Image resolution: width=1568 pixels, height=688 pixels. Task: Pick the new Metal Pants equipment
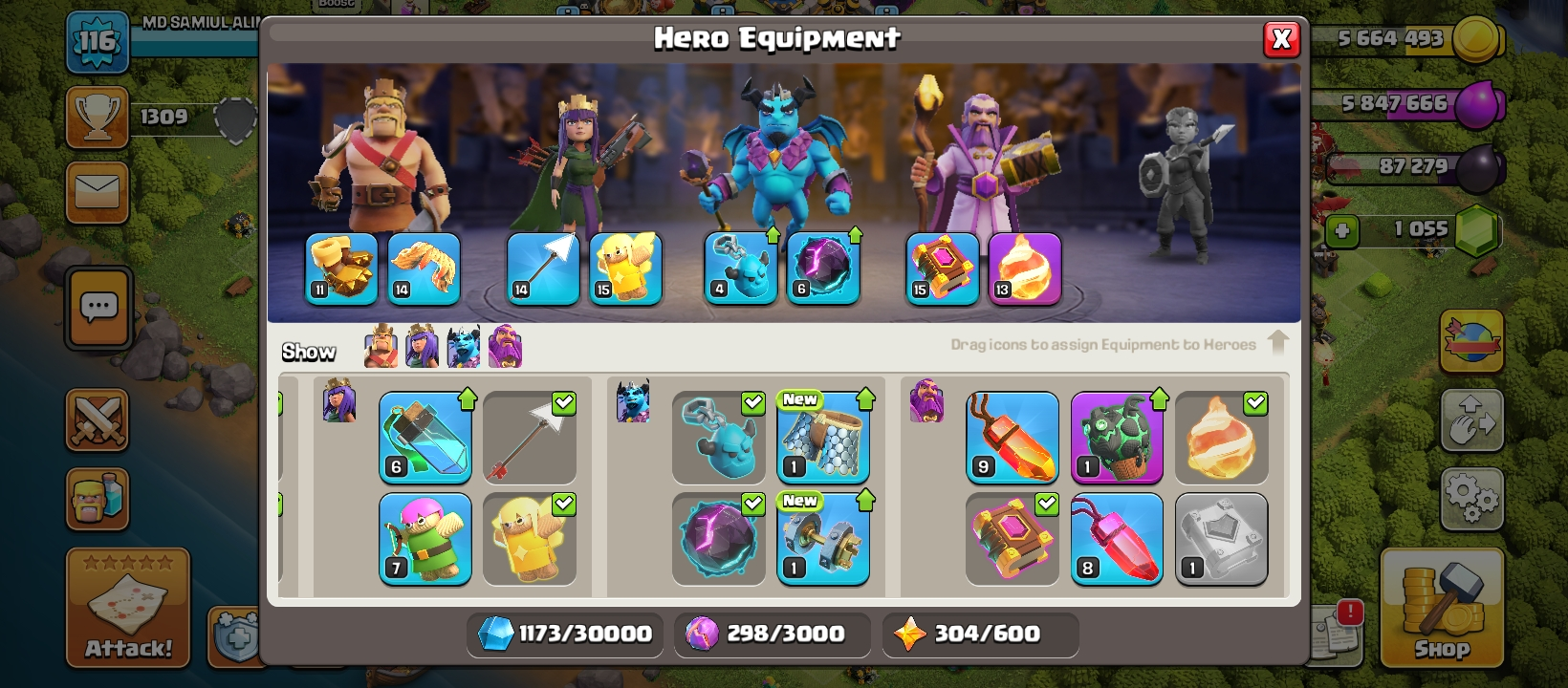(x=823, y=438)
